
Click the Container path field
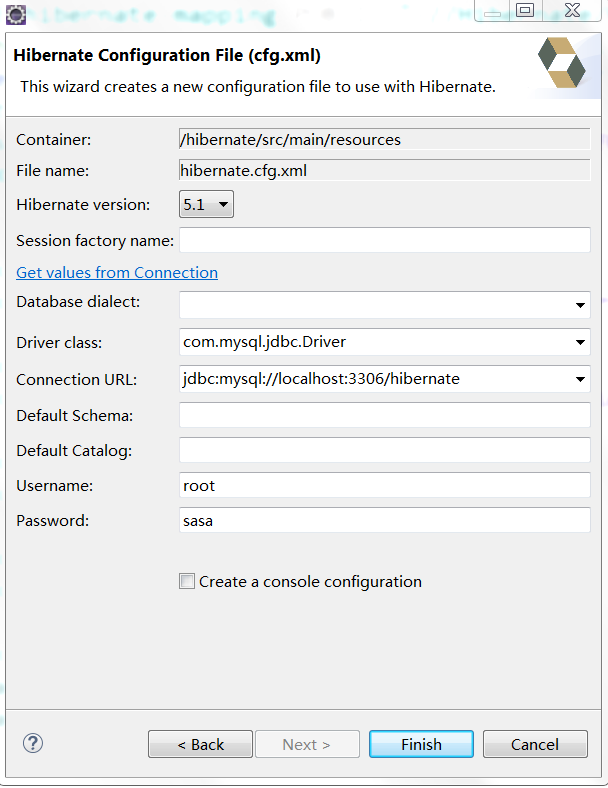[x=385, y=139]
